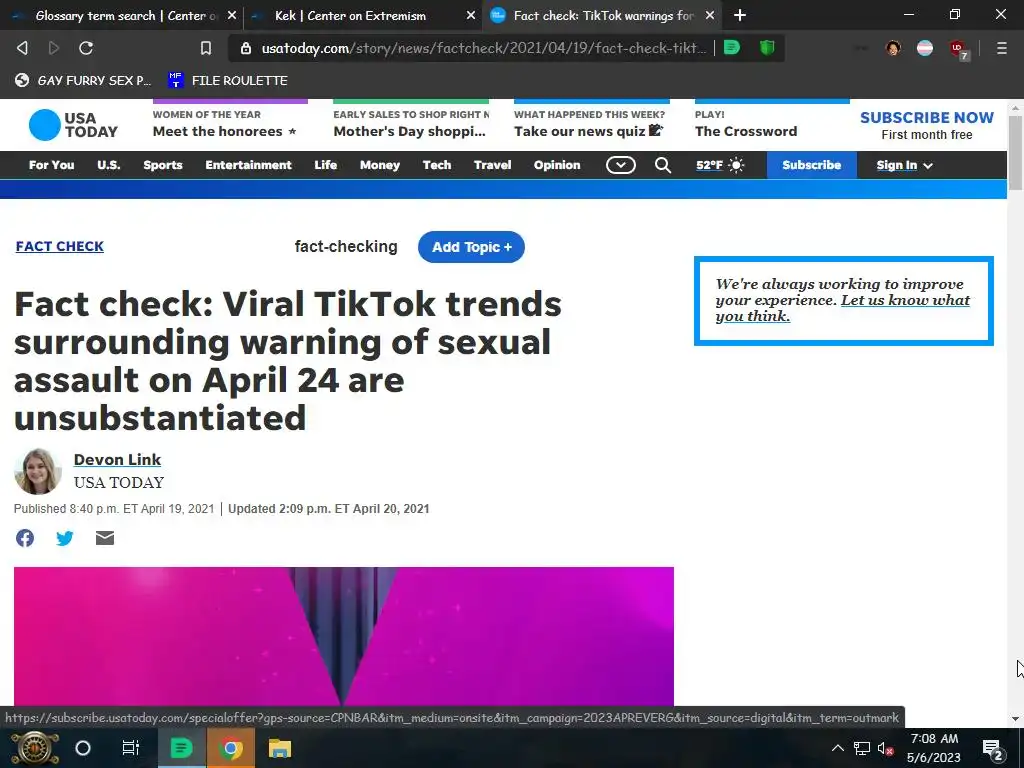Image resolution: width=1024 pixels, height=768 pixels.
Task: Click the green app icon on taskbar
Action: 181,748
